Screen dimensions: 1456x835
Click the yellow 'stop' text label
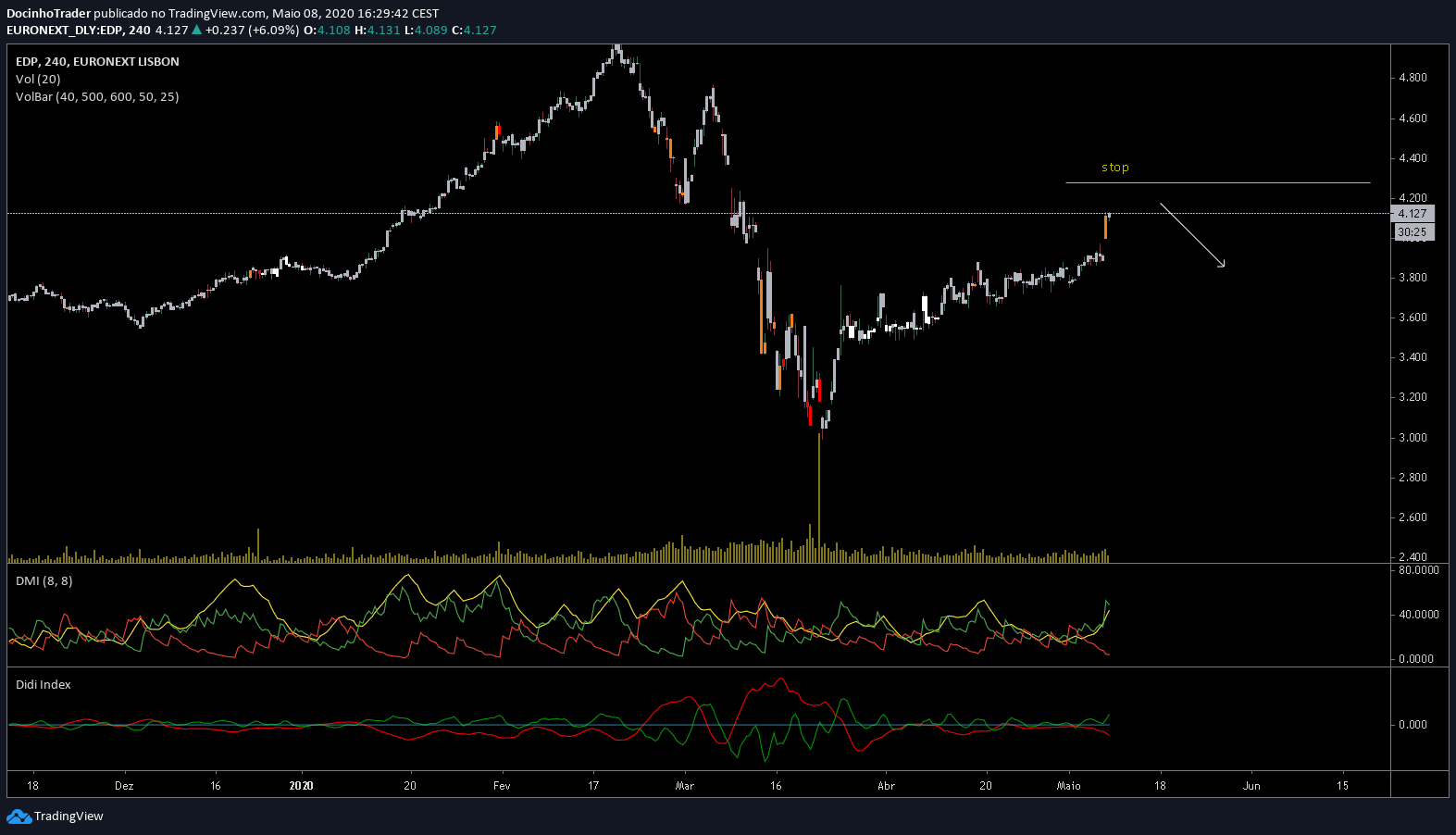coord(1115,168)
